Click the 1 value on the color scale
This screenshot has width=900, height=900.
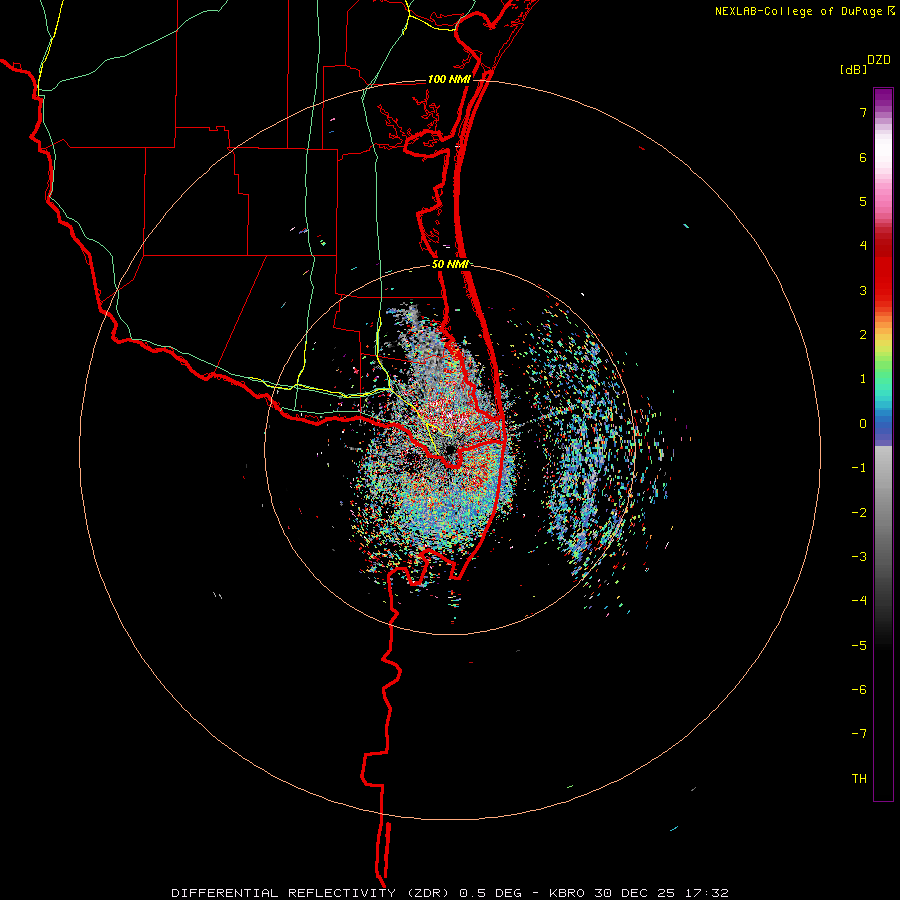[x=863, y=379]
